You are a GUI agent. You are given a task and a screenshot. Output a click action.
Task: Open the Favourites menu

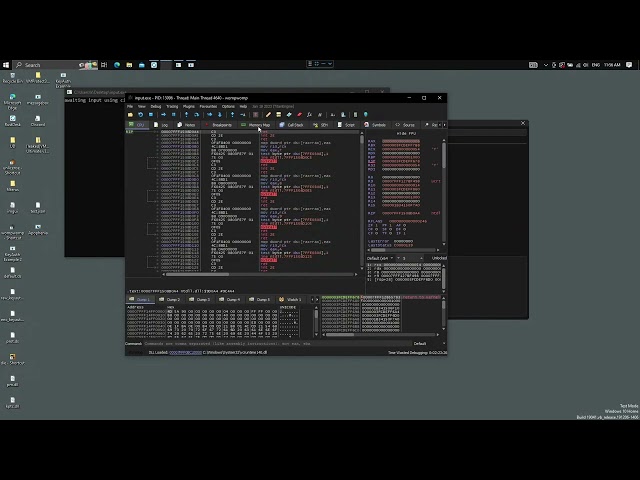(x=208, y=107)
